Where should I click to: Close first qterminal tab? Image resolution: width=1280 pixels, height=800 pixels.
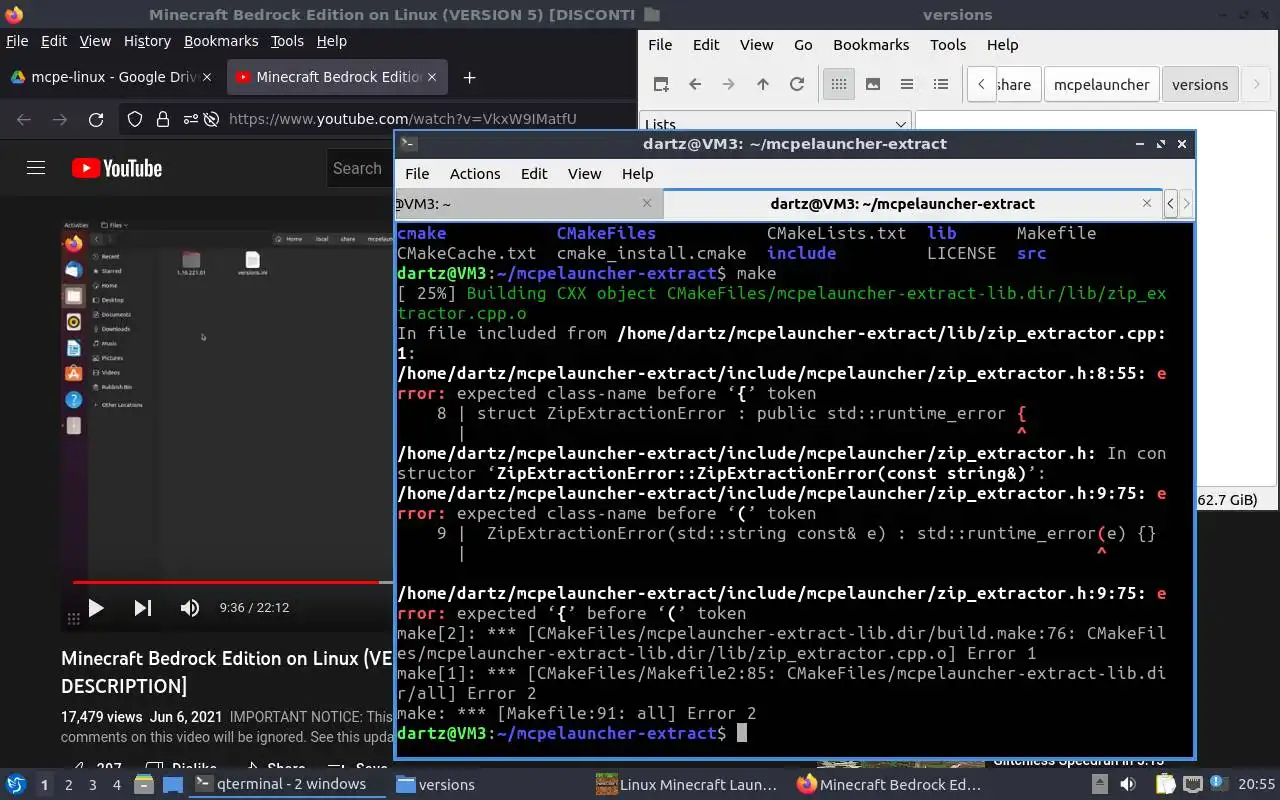(646, 203)
